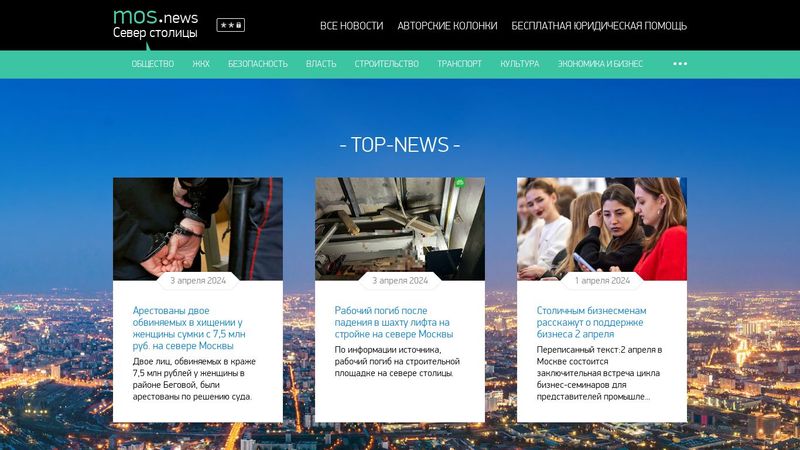Open headline about worker killed in elevator shaft
This screenshot has width=800, height=450.
[393, 322]
